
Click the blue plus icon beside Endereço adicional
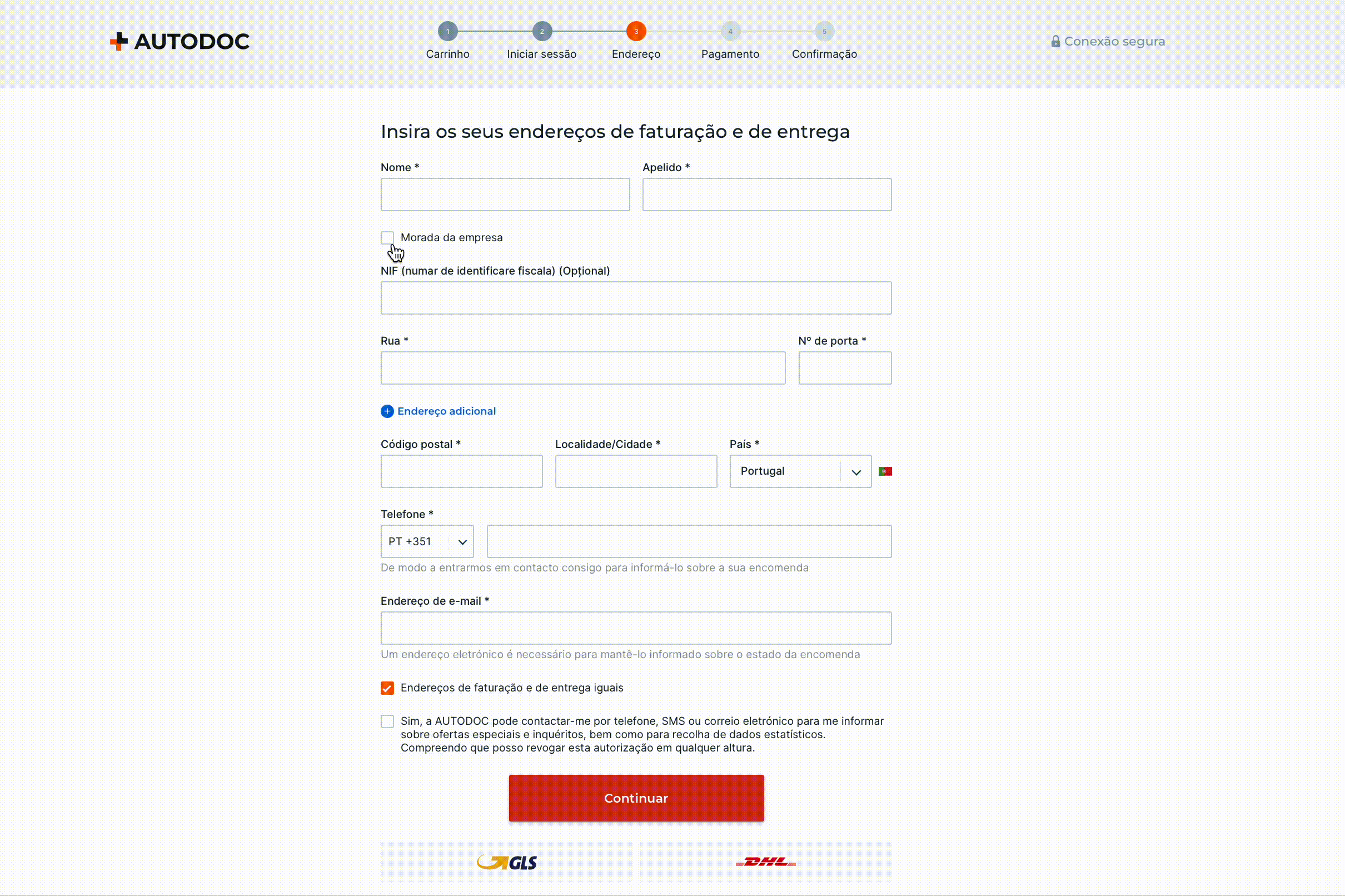click(x=387, y=411)
